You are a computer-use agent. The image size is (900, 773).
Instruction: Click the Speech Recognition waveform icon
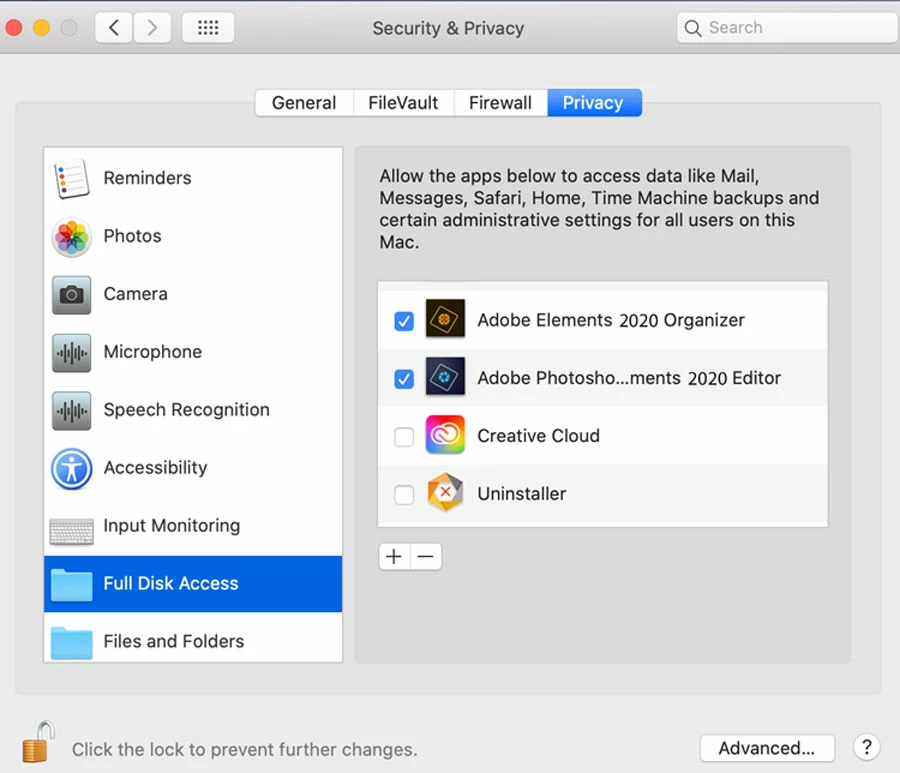(71, 410)
